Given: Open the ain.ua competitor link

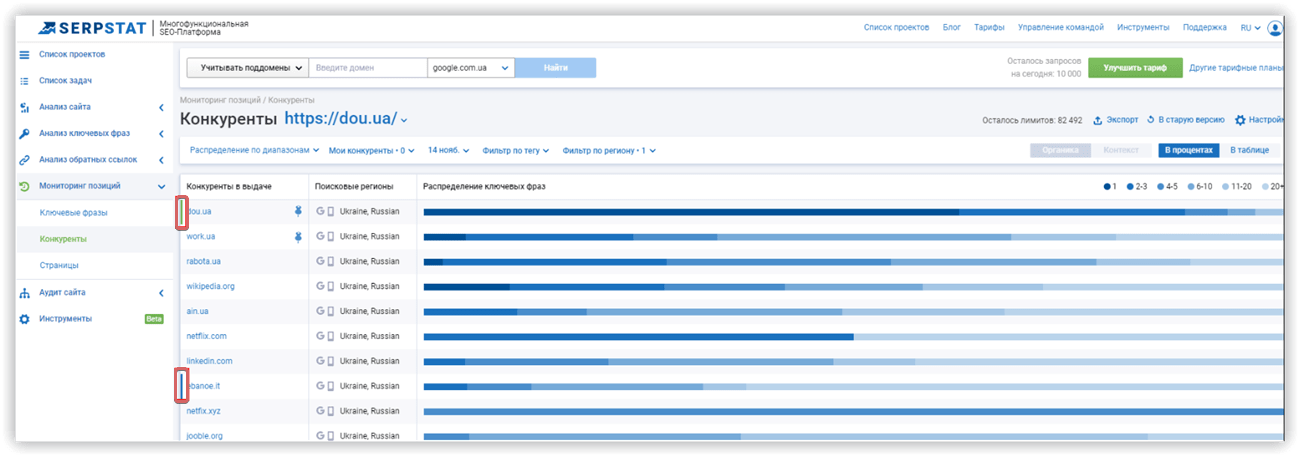Looking at the screenshot, I should pyautogui.click(x=197, y=311).
